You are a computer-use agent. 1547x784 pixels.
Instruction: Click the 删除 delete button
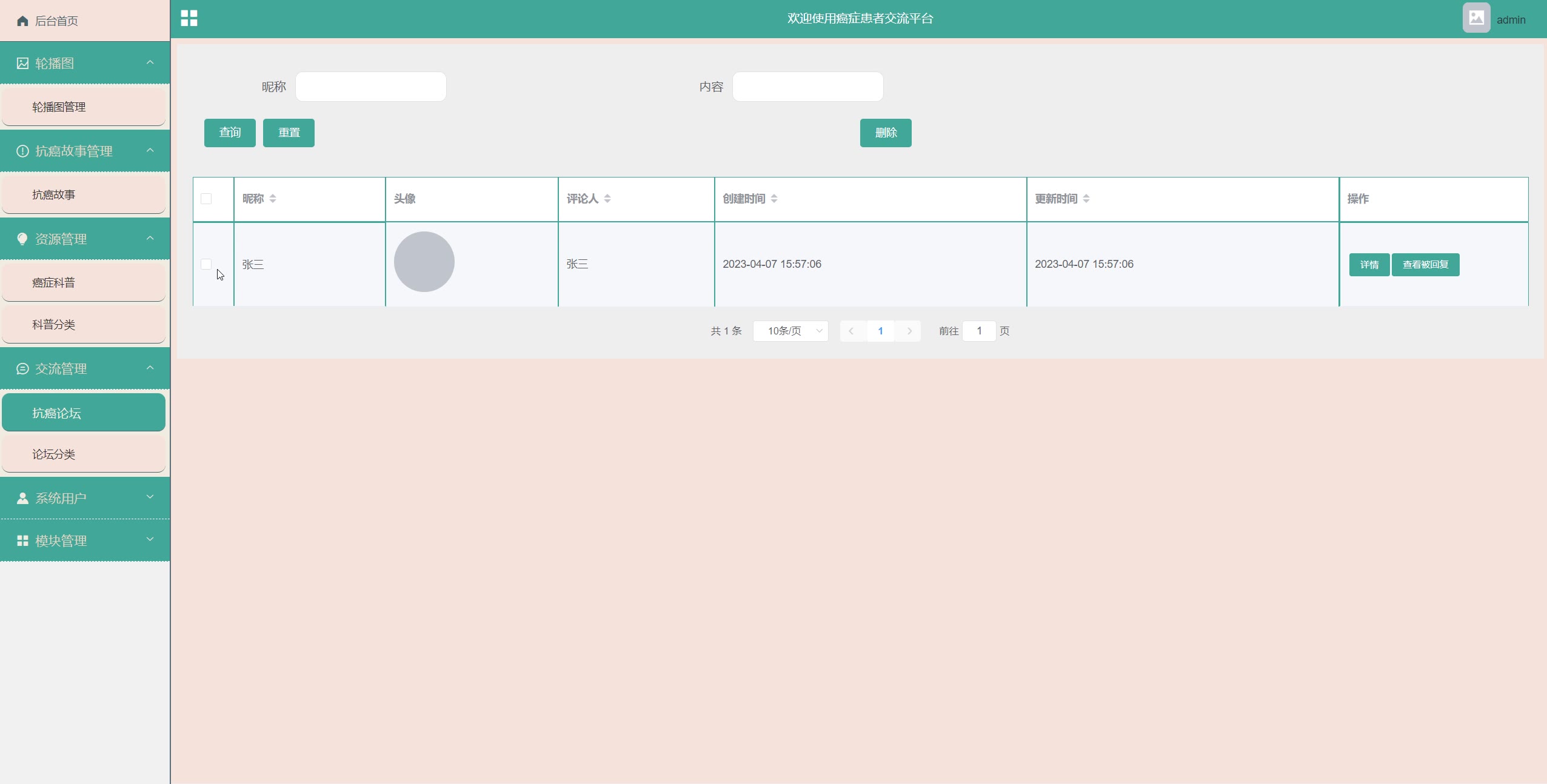point(886,133)
